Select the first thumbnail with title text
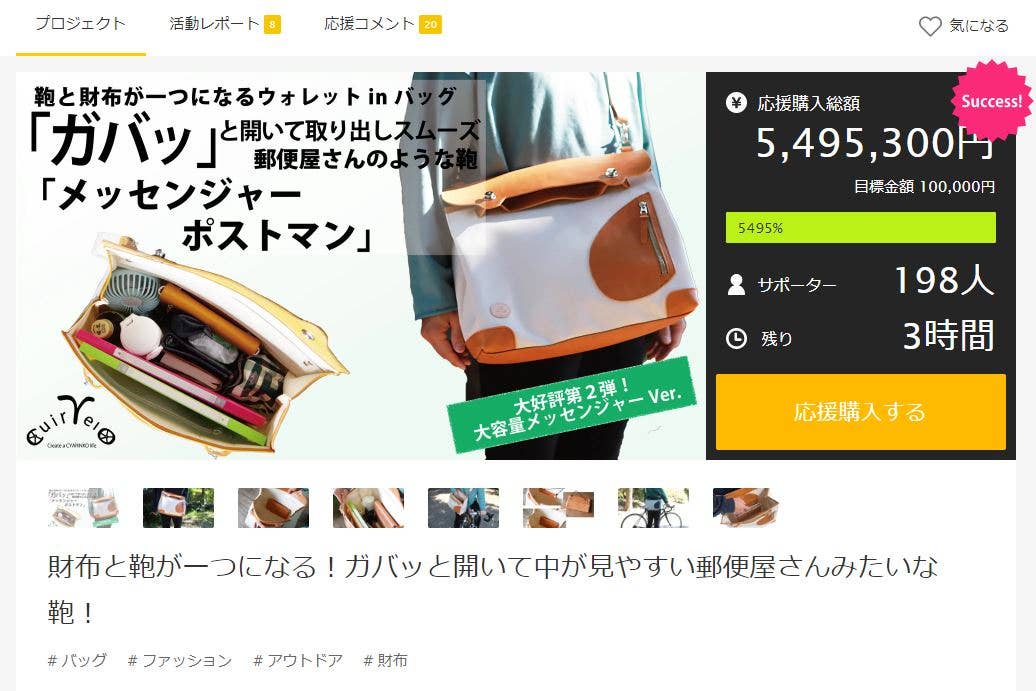Screen dimensions: 1036x691 83,507
